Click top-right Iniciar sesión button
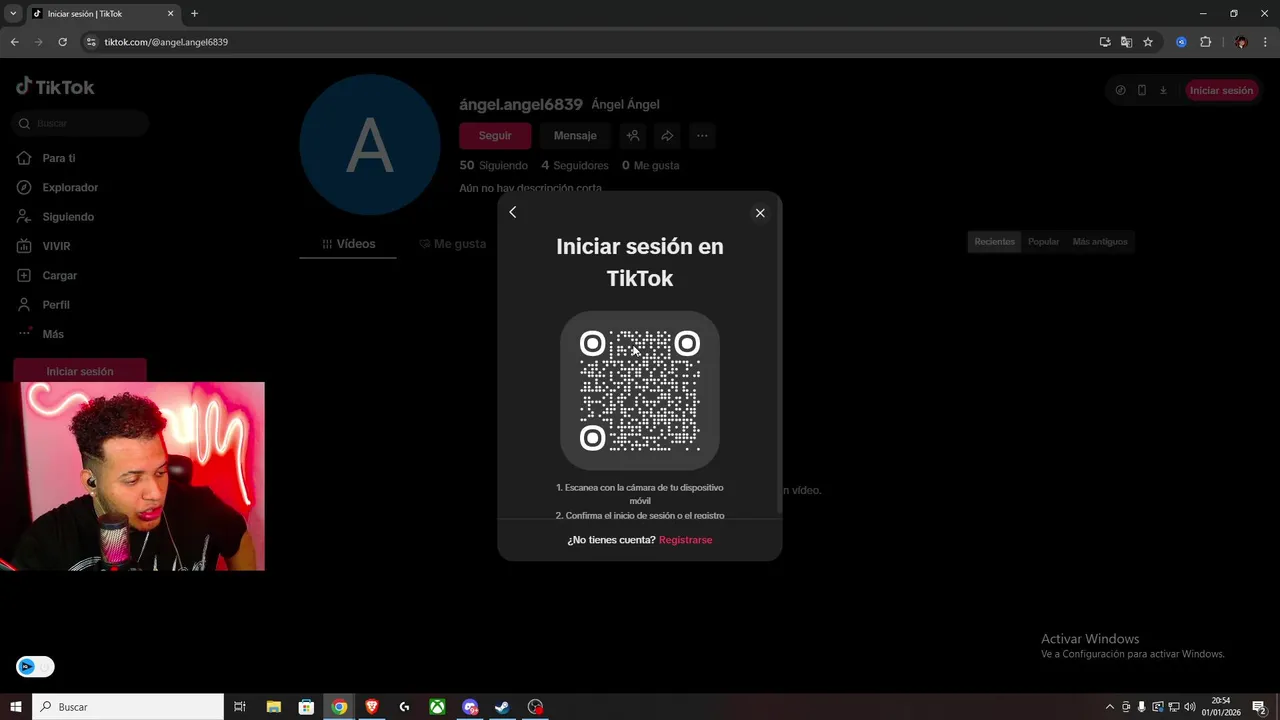This screenshot has height=720, width=1280. [x=1221, y=90]
